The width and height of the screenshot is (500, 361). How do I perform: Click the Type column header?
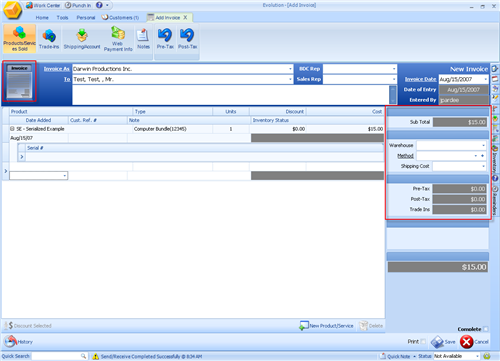[172, 111]
